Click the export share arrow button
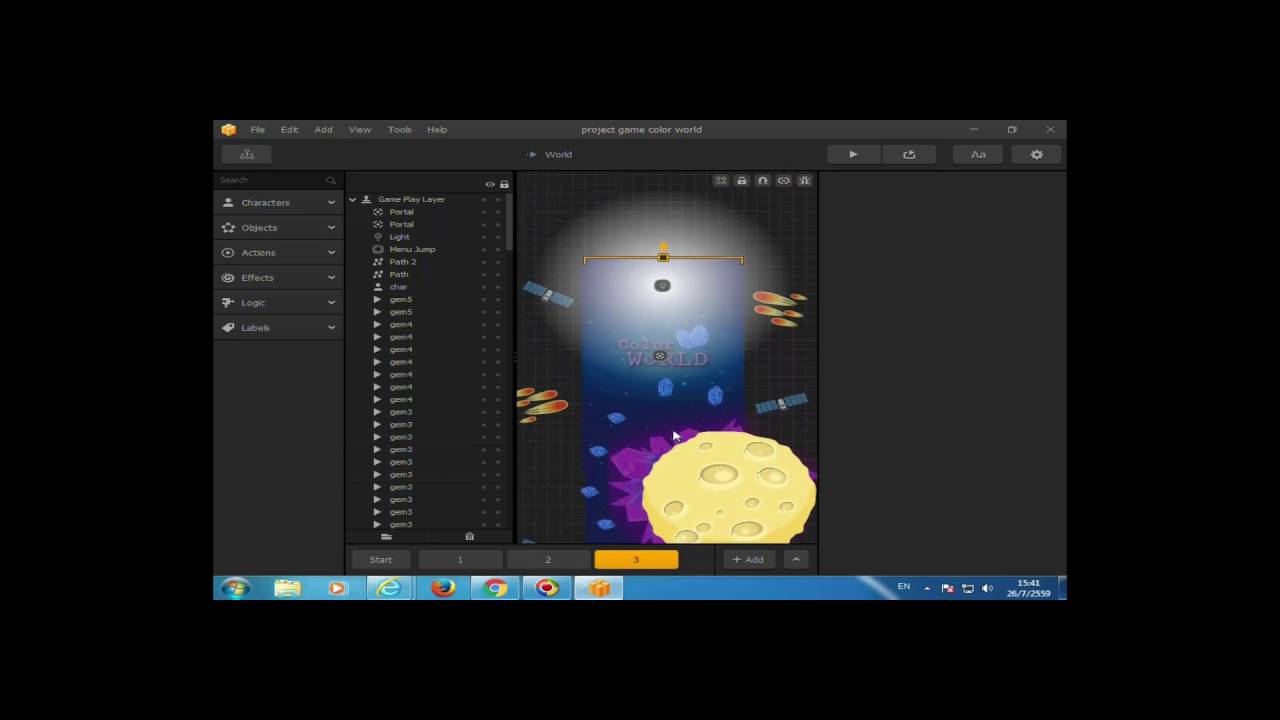The image size is (1280, 720). click(909, 154)
